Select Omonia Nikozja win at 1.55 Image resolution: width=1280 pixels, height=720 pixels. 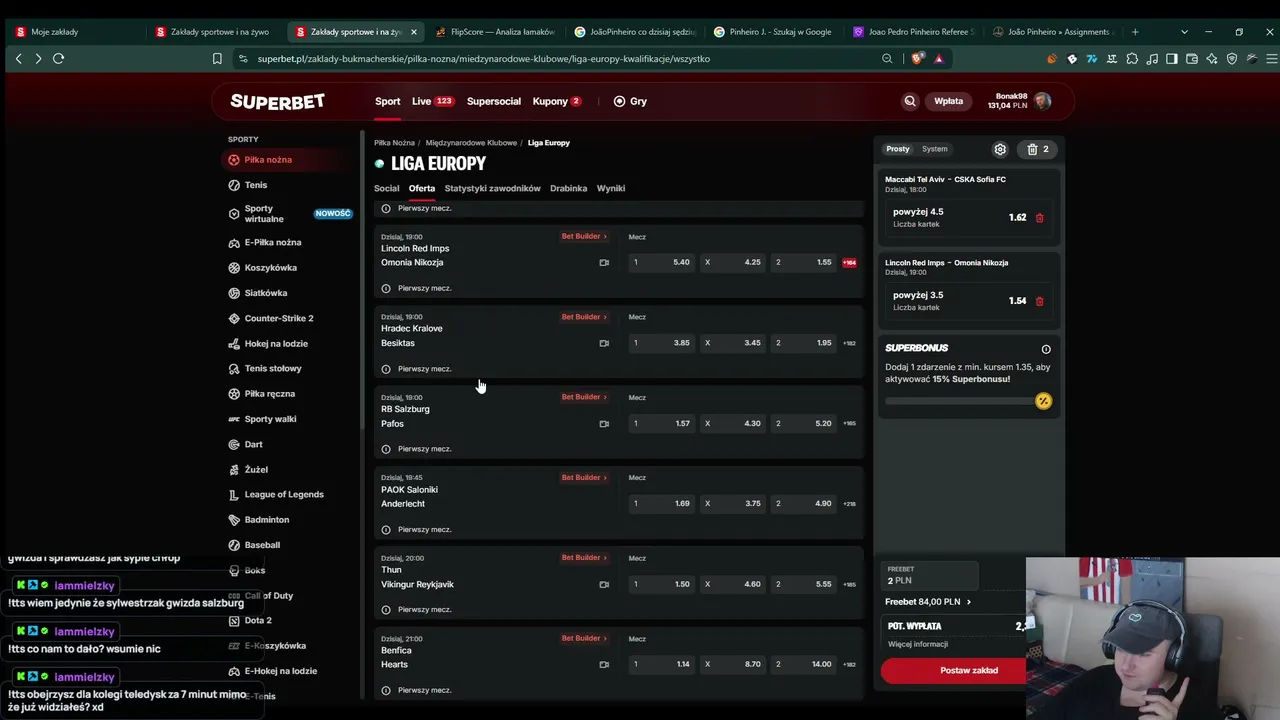(804, 262)
